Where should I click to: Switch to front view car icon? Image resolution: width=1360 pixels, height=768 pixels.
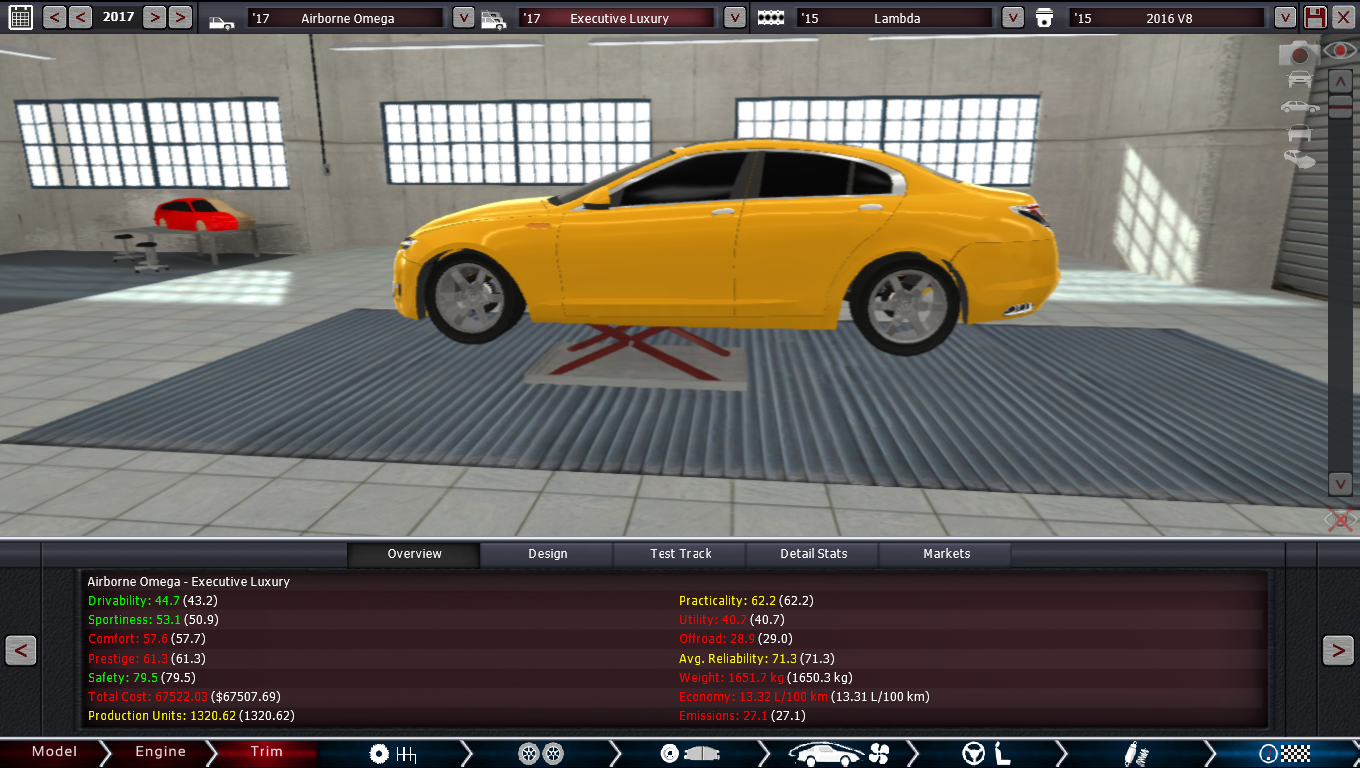(x=1299, y=79)
